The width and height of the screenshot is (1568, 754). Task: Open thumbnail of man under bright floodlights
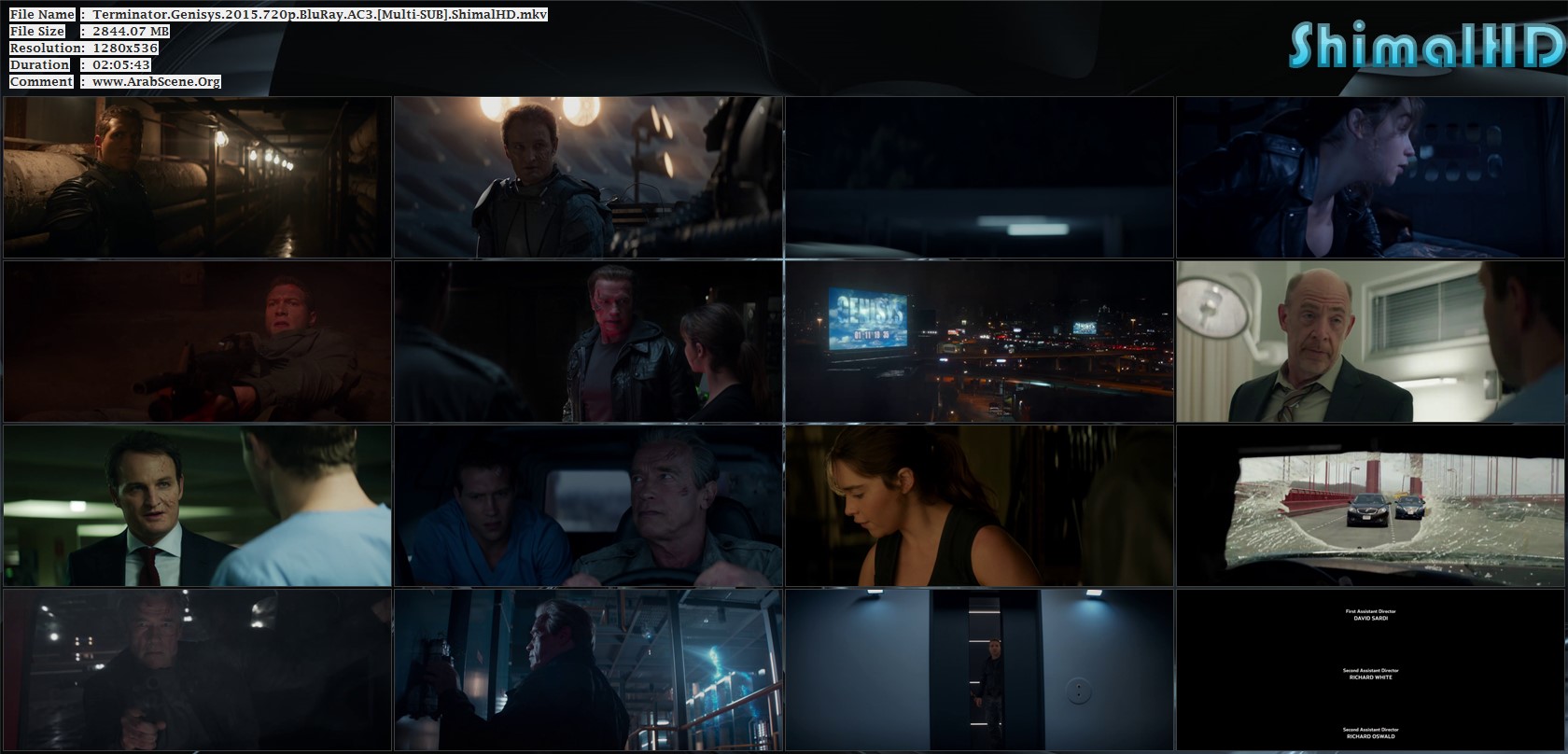(588, 177)
